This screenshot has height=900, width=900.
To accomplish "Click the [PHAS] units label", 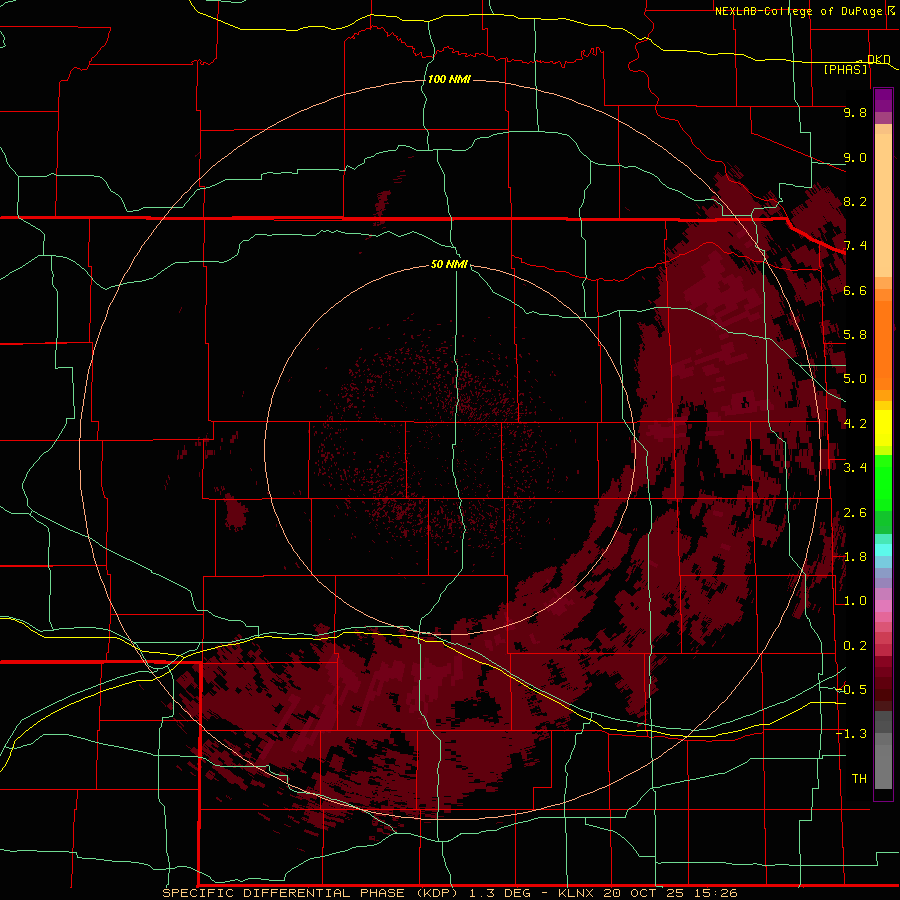I will [845, 69].
